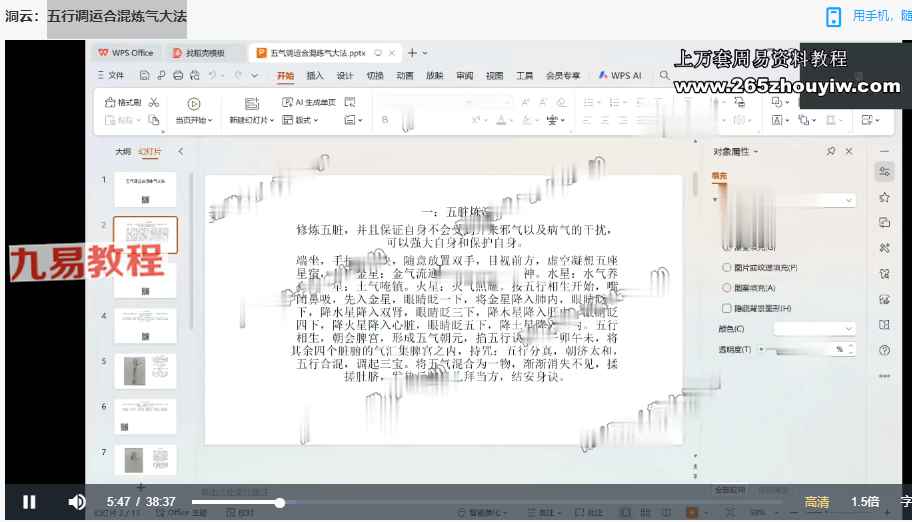Click the Format Painter (格式刷) tool

click(x=124, y=102)
